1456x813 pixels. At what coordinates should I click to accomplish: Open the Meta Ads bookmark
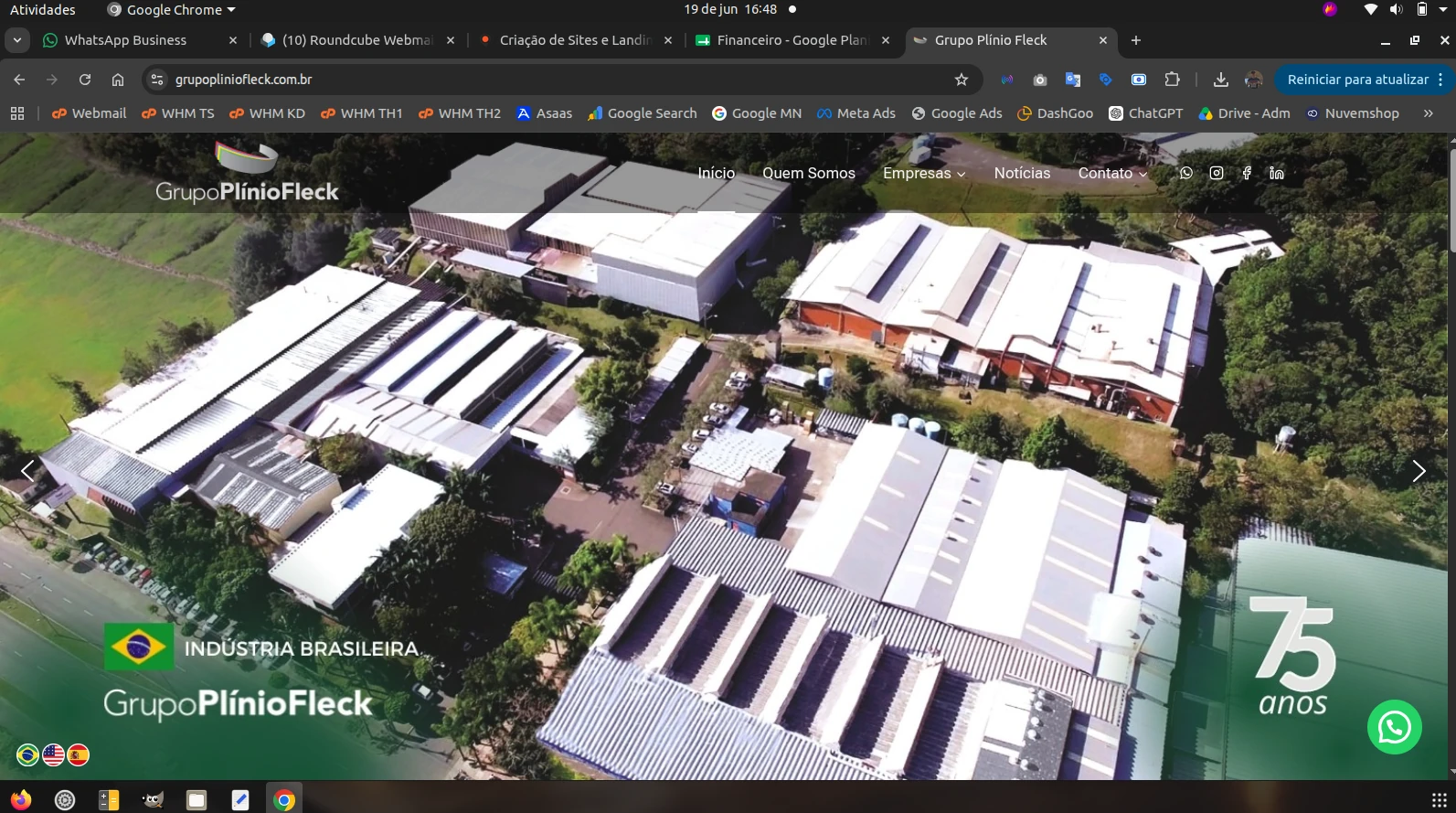click(856, 113)
